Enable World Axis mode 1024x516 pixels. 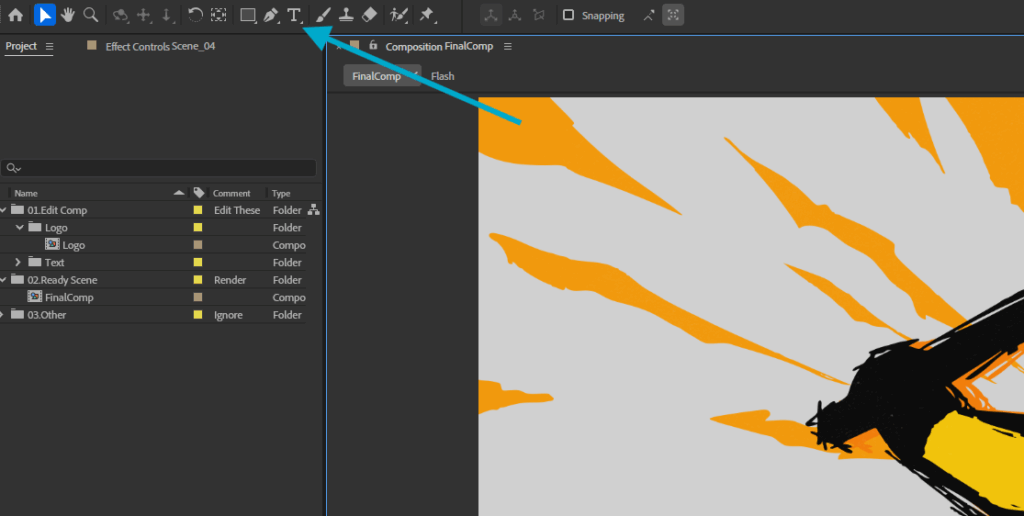click(515, 15)
